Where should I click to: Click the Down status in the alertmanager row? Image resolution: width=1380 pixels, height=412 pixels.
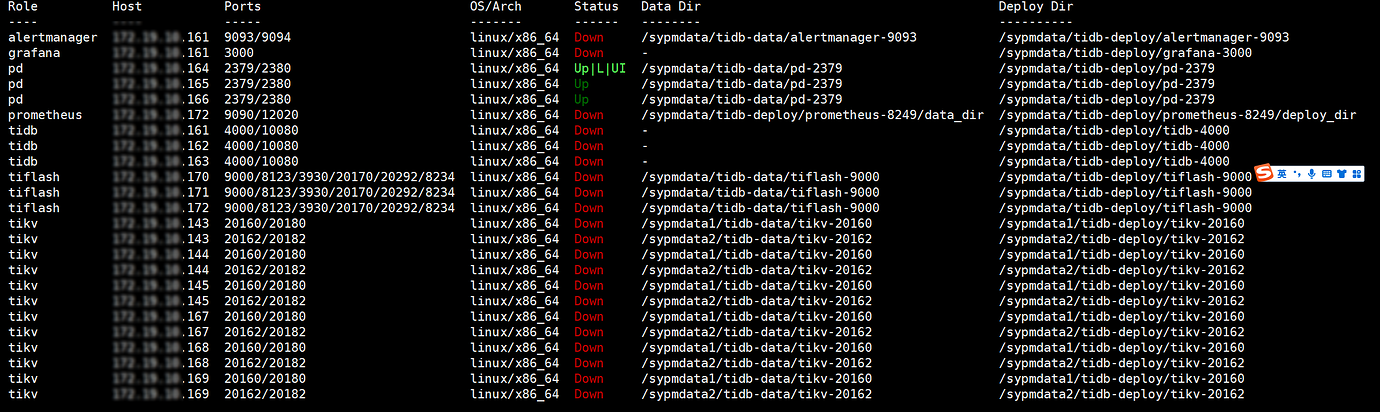589,37
